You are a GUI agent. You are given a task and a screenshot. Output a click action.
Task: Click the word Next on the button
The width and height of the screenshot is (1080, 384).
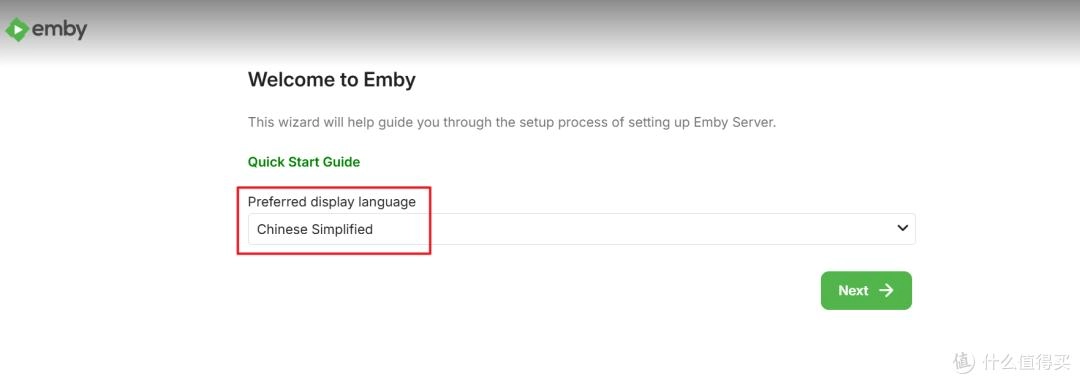[x=853, y=290]
